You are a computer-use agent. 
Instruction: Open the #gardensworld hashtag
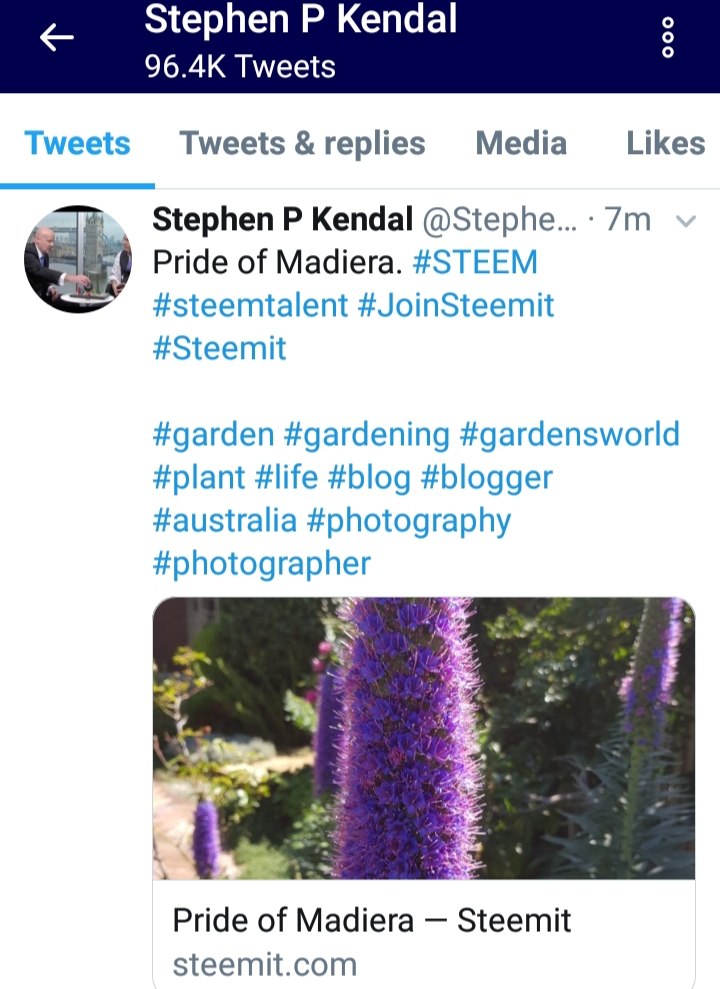pyautogui.click(x=570, y=435)
